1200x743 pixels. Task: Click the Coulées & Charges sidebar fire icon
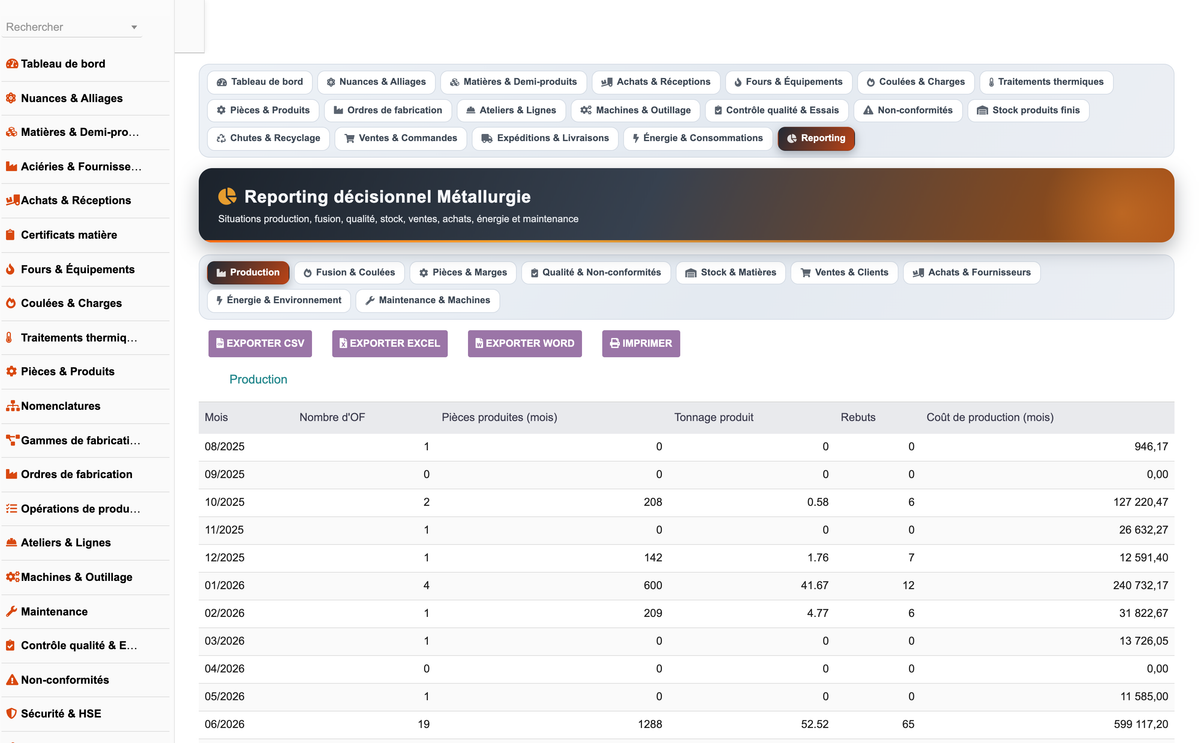point(11,303)
